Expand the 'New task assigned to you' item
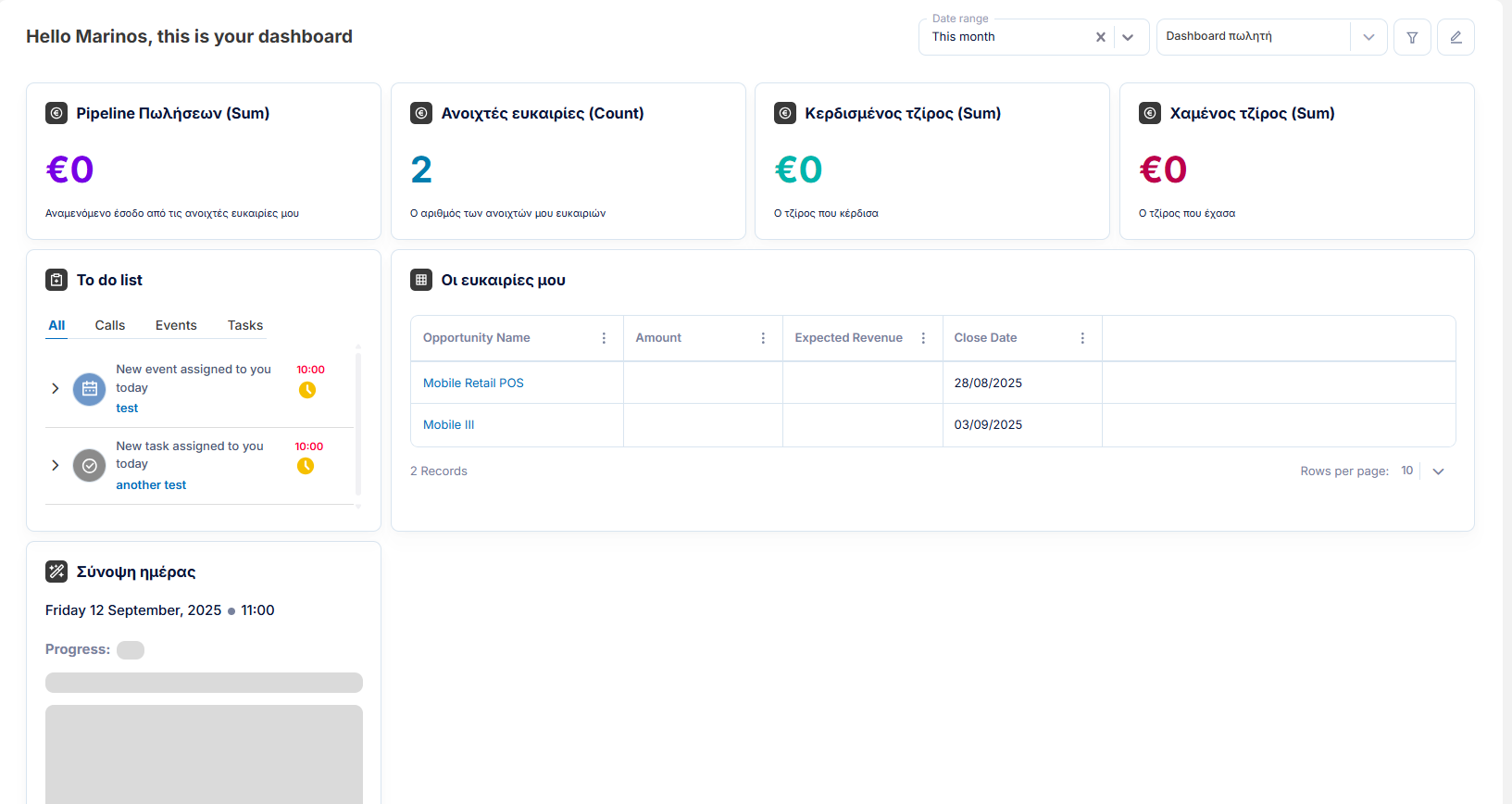 click(x=56, y=465)
